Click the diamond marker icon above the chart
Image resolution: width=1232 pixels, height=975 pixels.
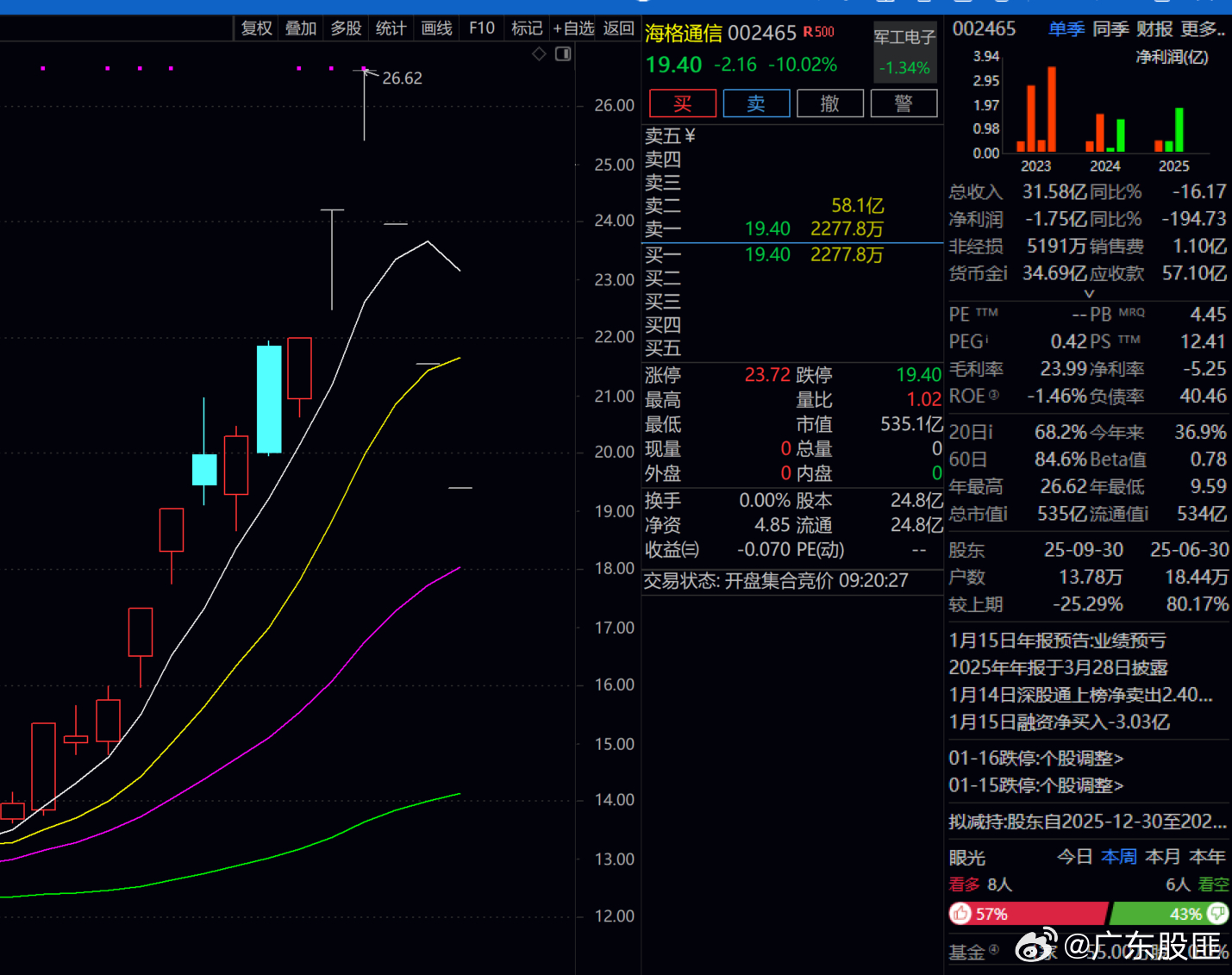pyautogui.click(x=540, y=54)
